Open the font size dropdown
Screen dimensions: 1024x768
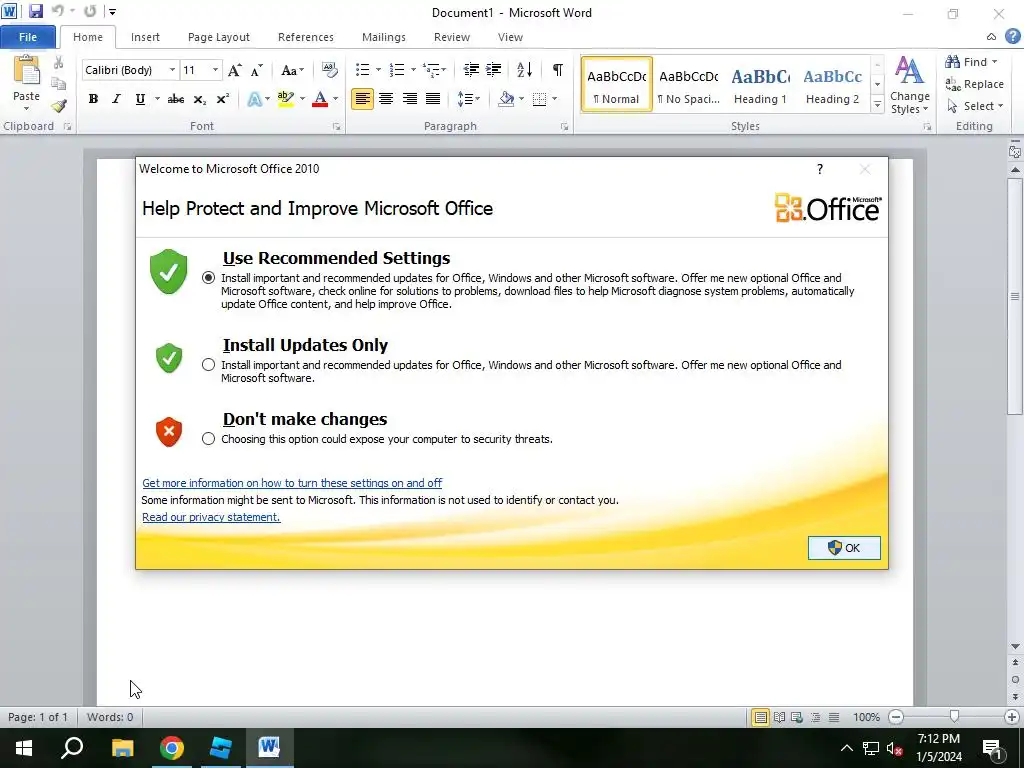(215, 70)
